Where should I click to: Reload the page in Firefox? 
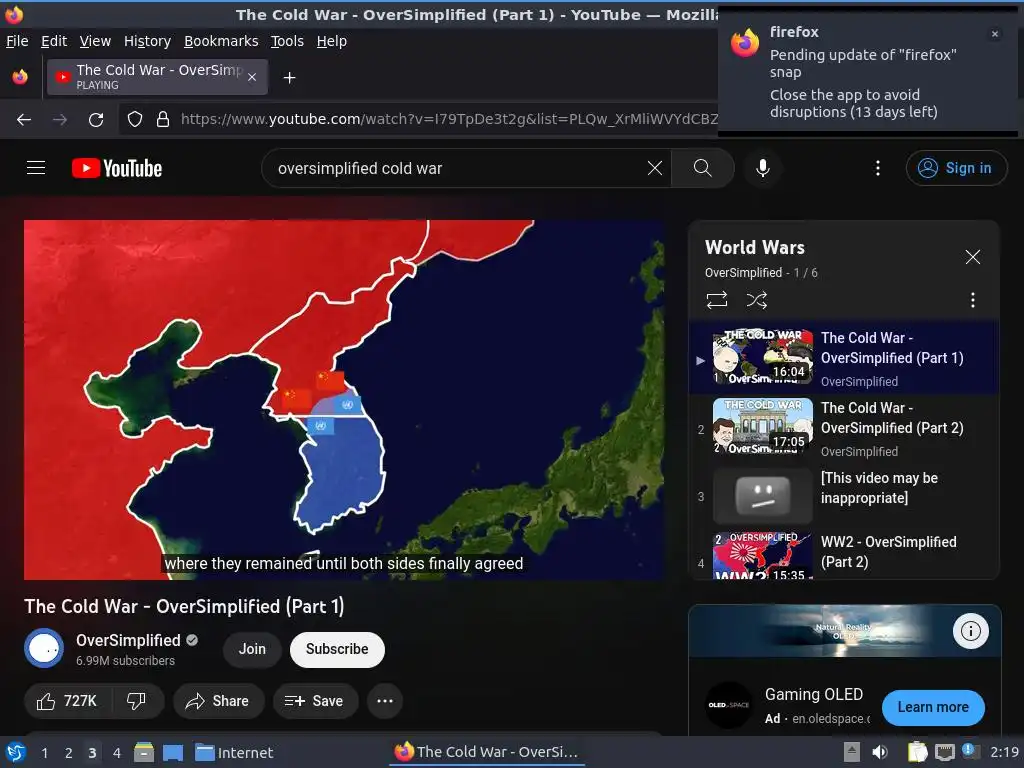[96, 120]
